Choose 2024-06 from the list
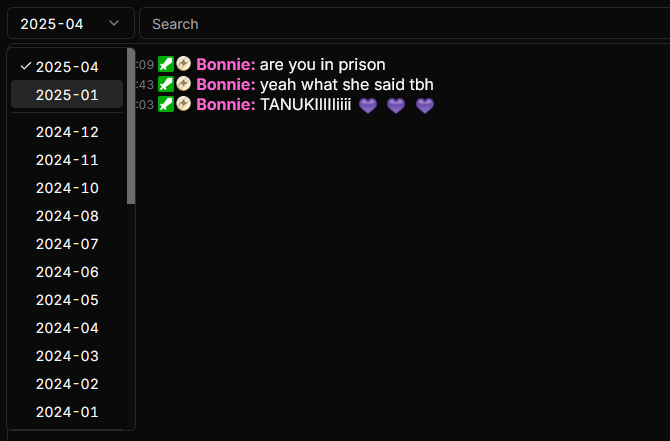This screenshot has height=441, width=670. [x=67, y=272]
